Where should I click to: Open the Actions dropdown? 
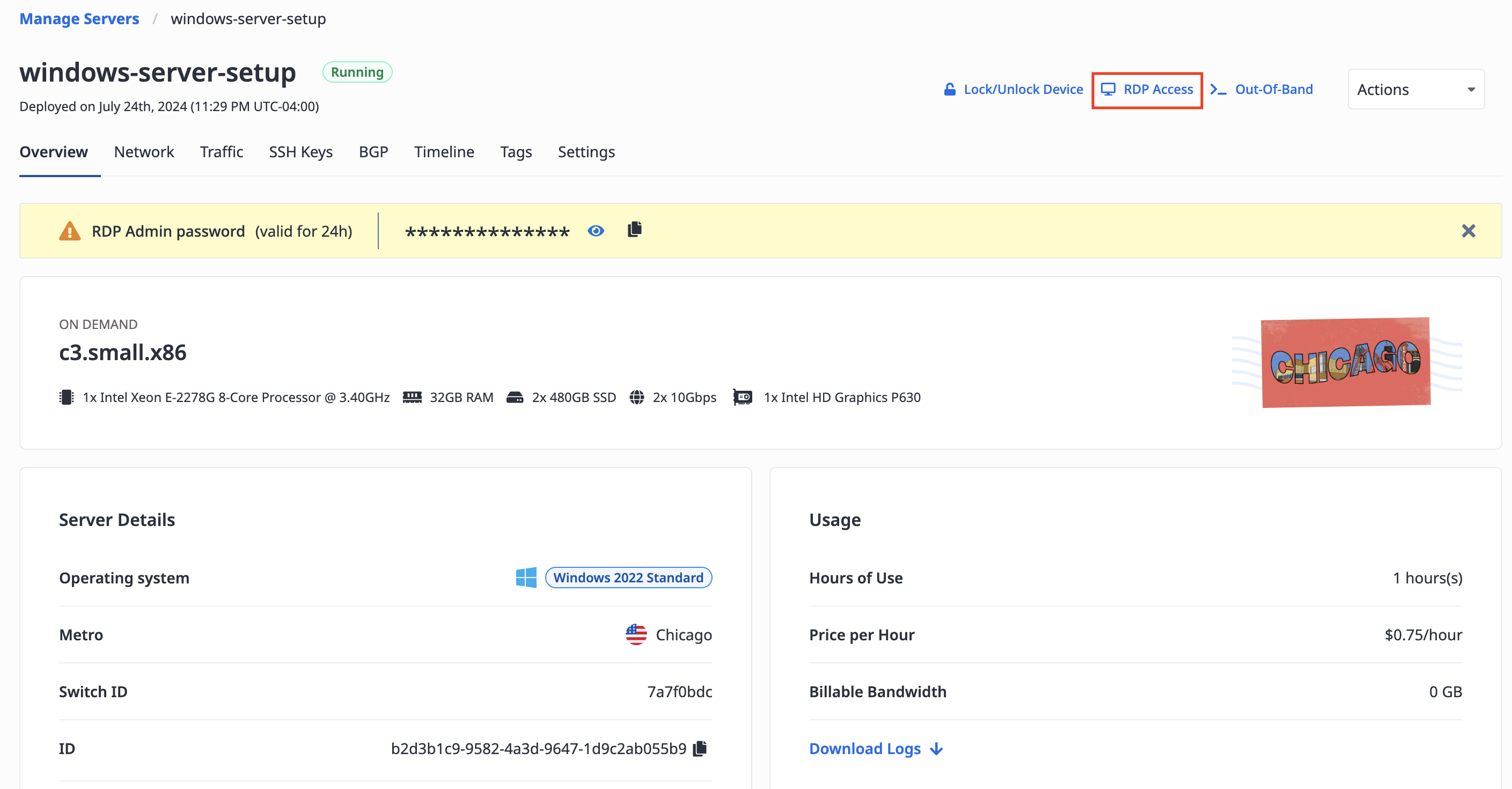click(1416, 89)
